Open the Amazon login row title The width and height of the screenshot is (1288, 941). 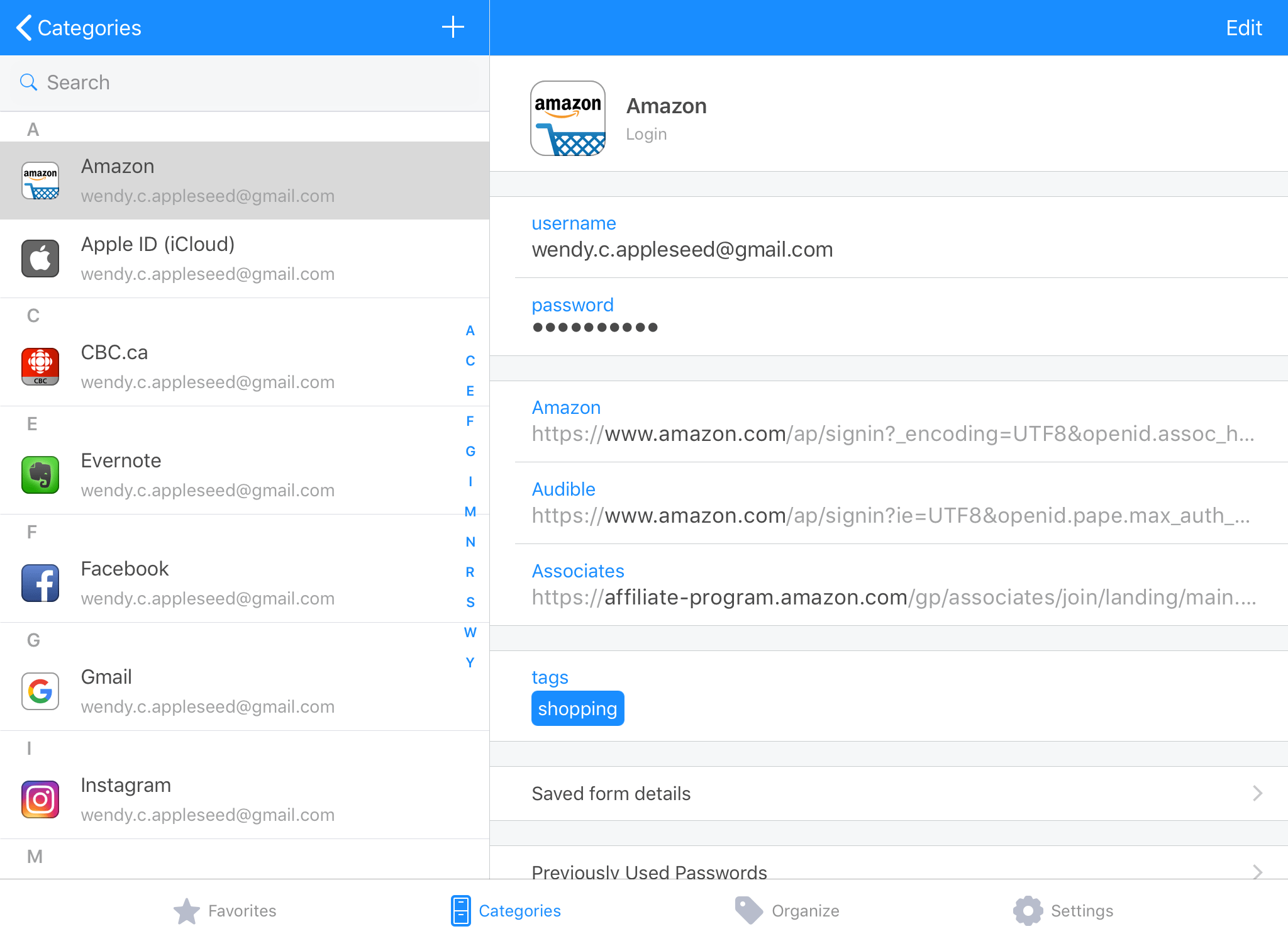coord(118,166)
